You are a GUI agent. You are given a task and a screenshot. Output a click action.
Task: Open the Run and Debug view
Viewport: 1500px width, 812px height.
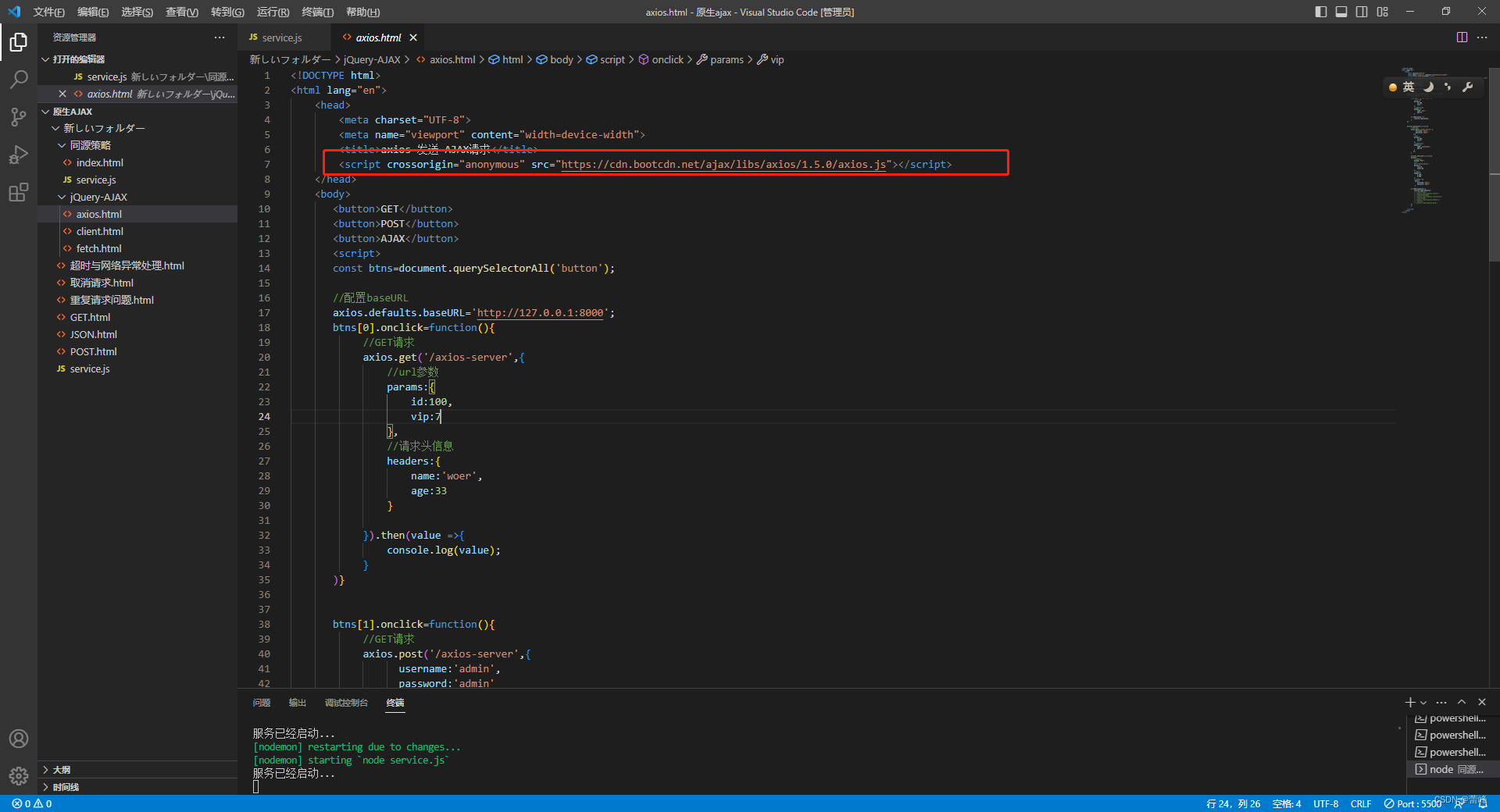19,154
